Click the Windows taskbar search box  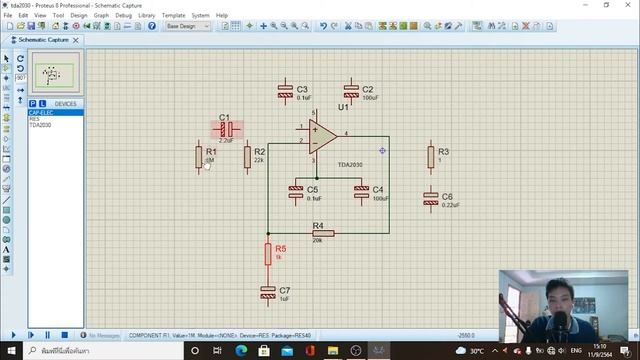[x=103, y=351]
